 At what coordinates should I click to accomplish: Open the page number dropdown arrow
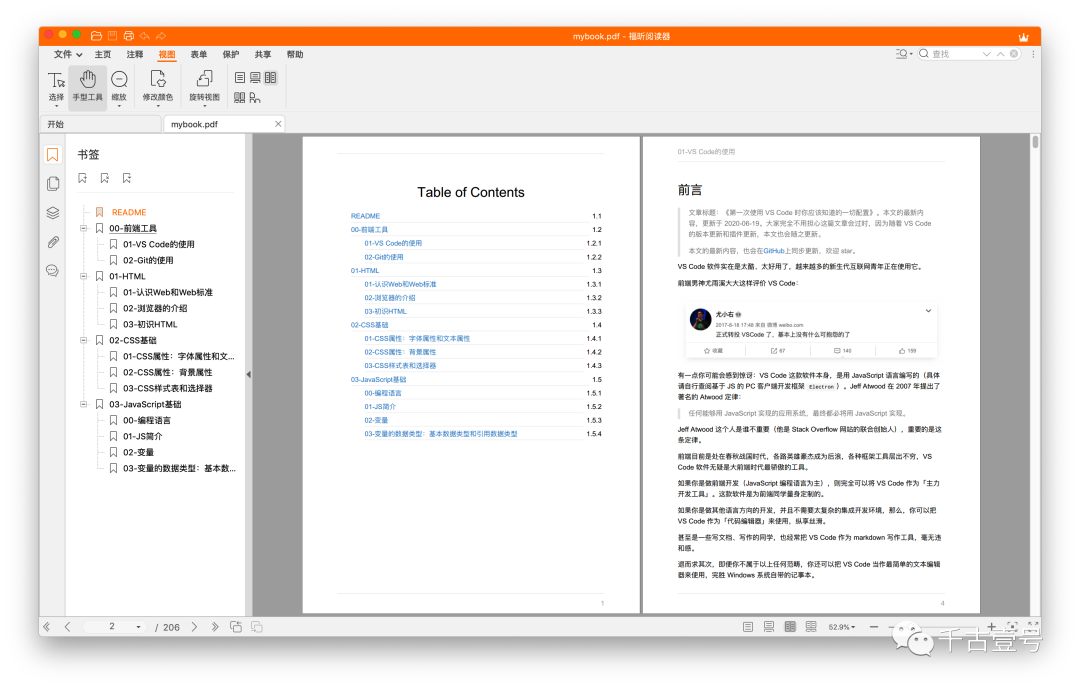click(x=138, y=627)
